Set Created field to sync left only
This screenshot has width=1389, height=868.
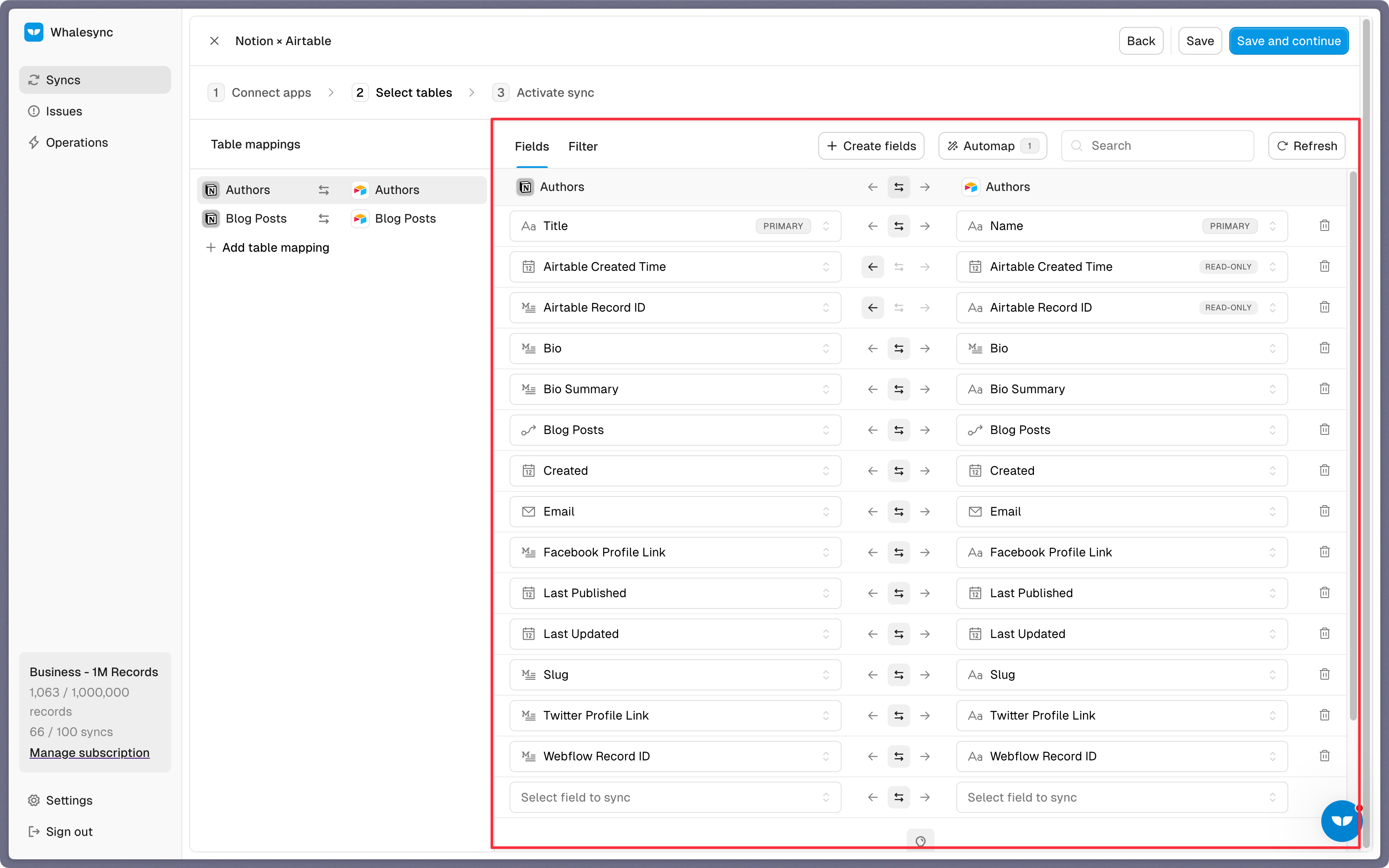(872, 471)
